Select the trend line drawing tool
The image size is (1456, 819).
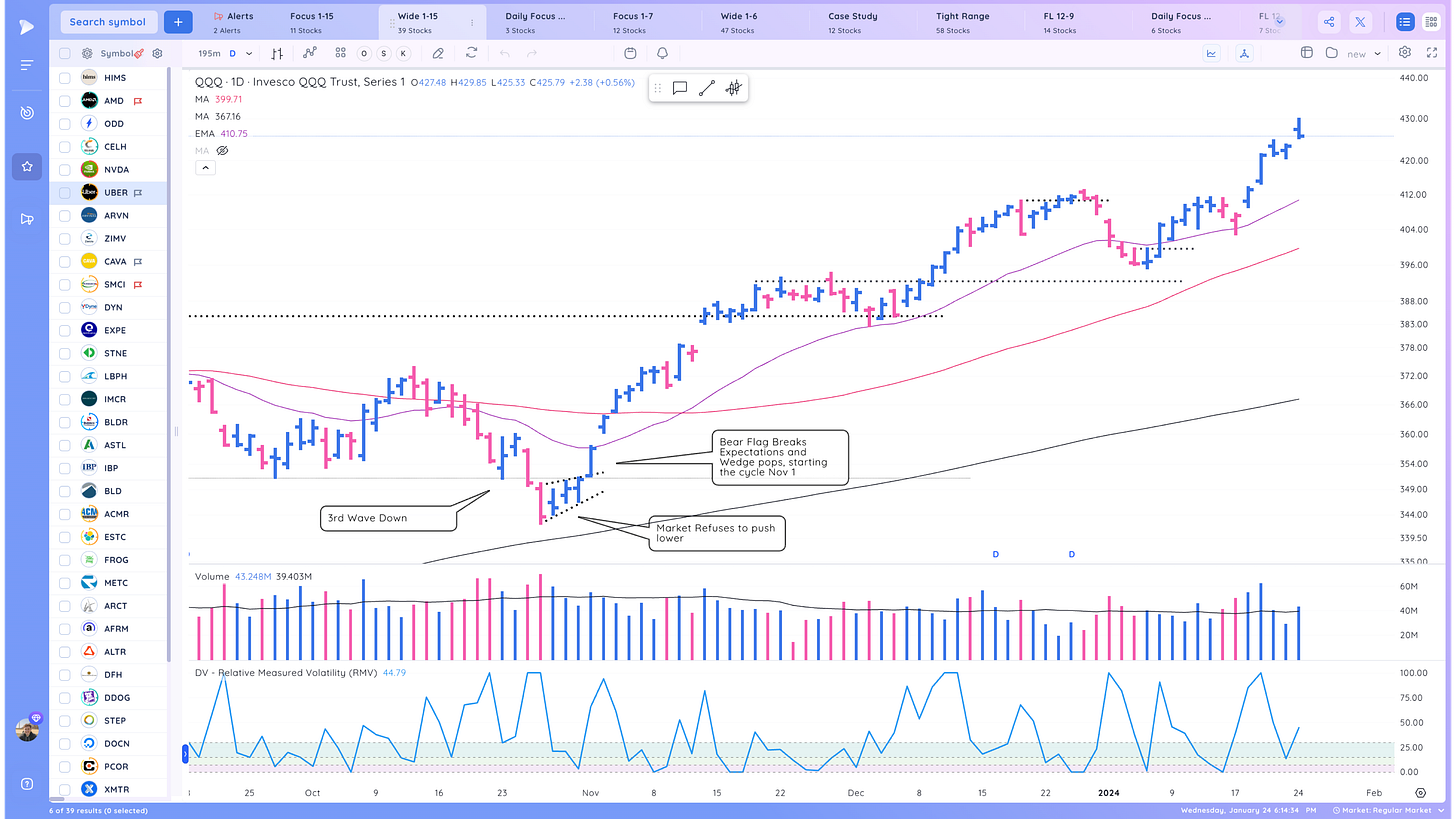(706, 88)
